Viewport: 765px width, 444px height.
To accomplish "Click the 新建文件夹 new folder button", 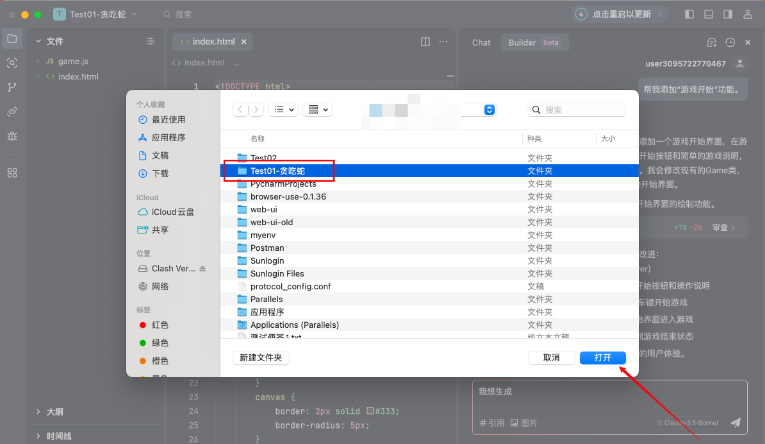I will pyautogui.click(x=261, y=357).
